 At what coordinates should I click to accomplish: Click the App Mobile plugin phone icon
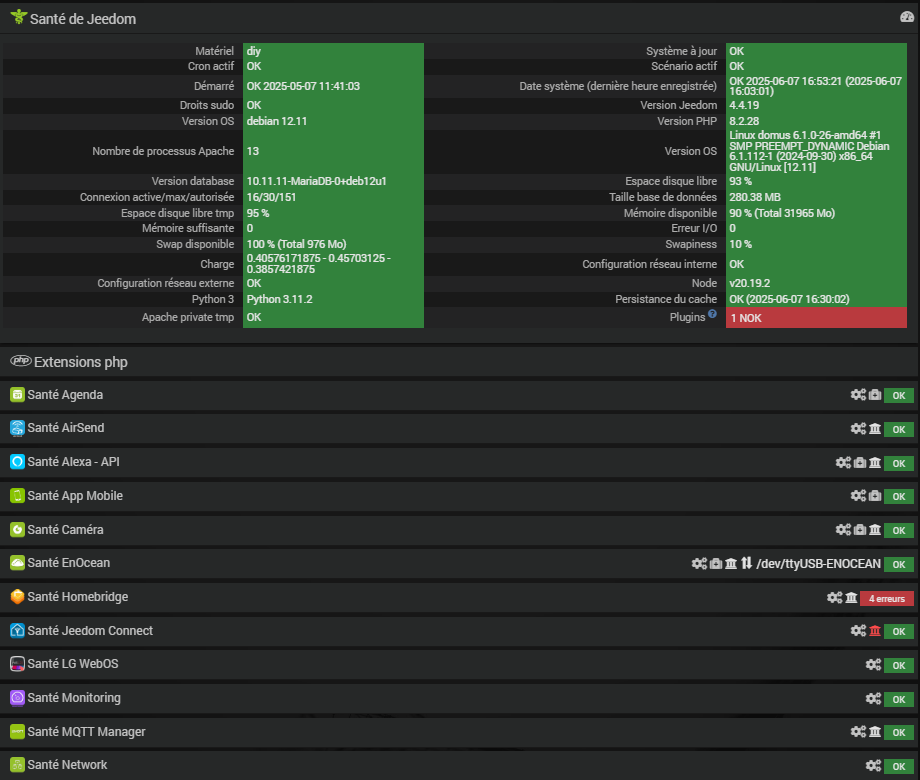tap(18, 496)
